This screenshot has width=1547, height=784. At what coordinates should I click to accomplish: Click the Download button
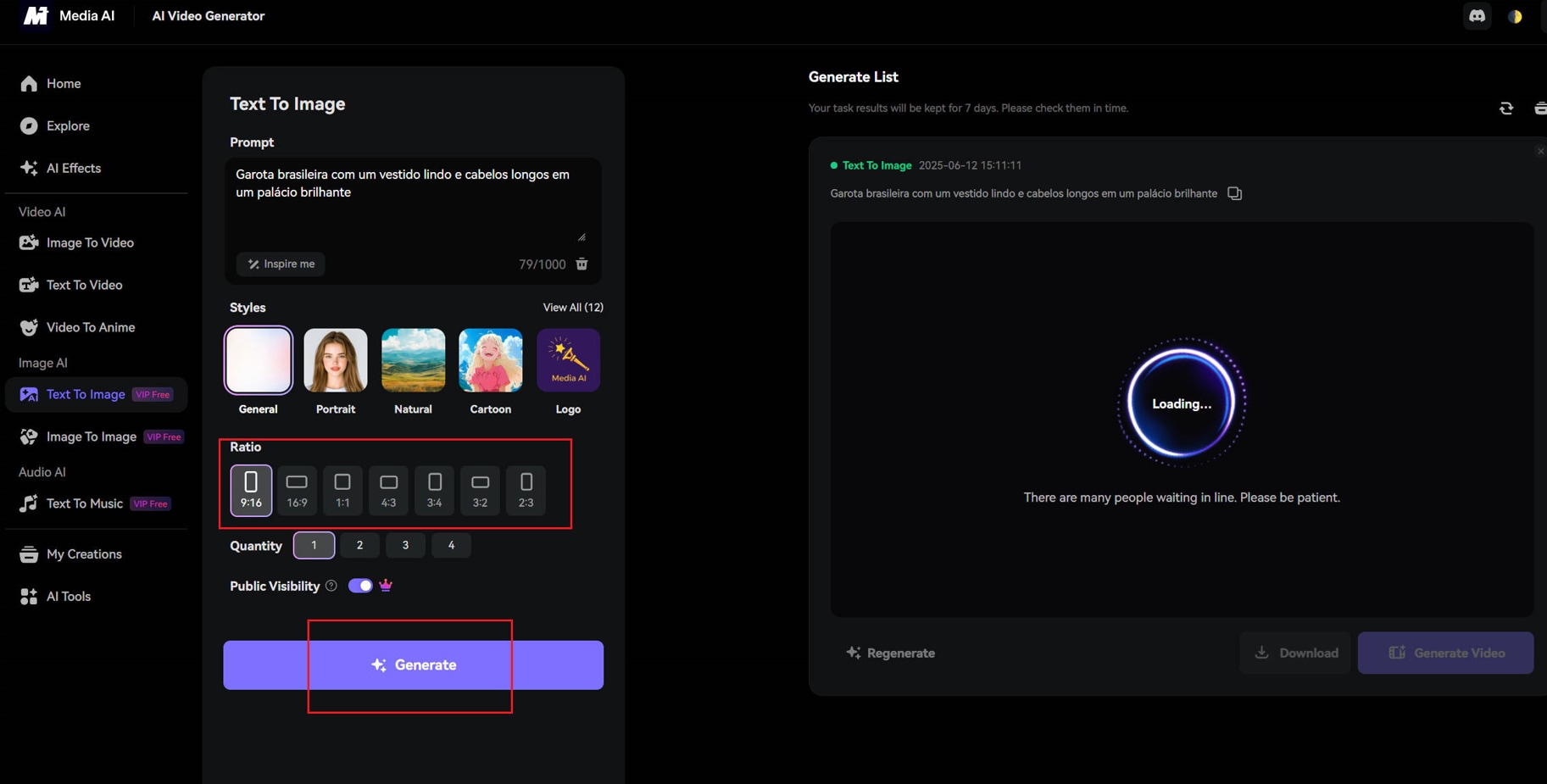click(1295, 653)
